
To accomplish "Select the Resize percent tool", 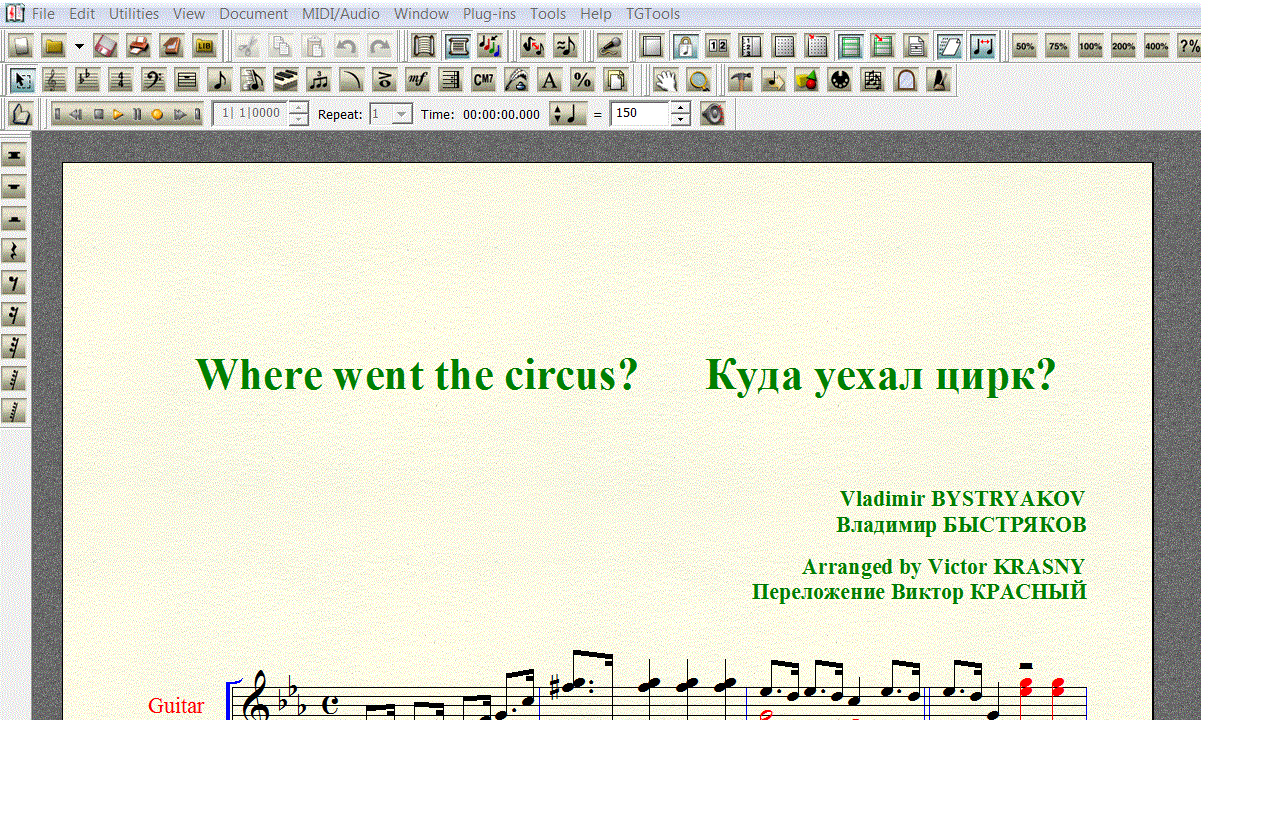I will click(582, 80).
